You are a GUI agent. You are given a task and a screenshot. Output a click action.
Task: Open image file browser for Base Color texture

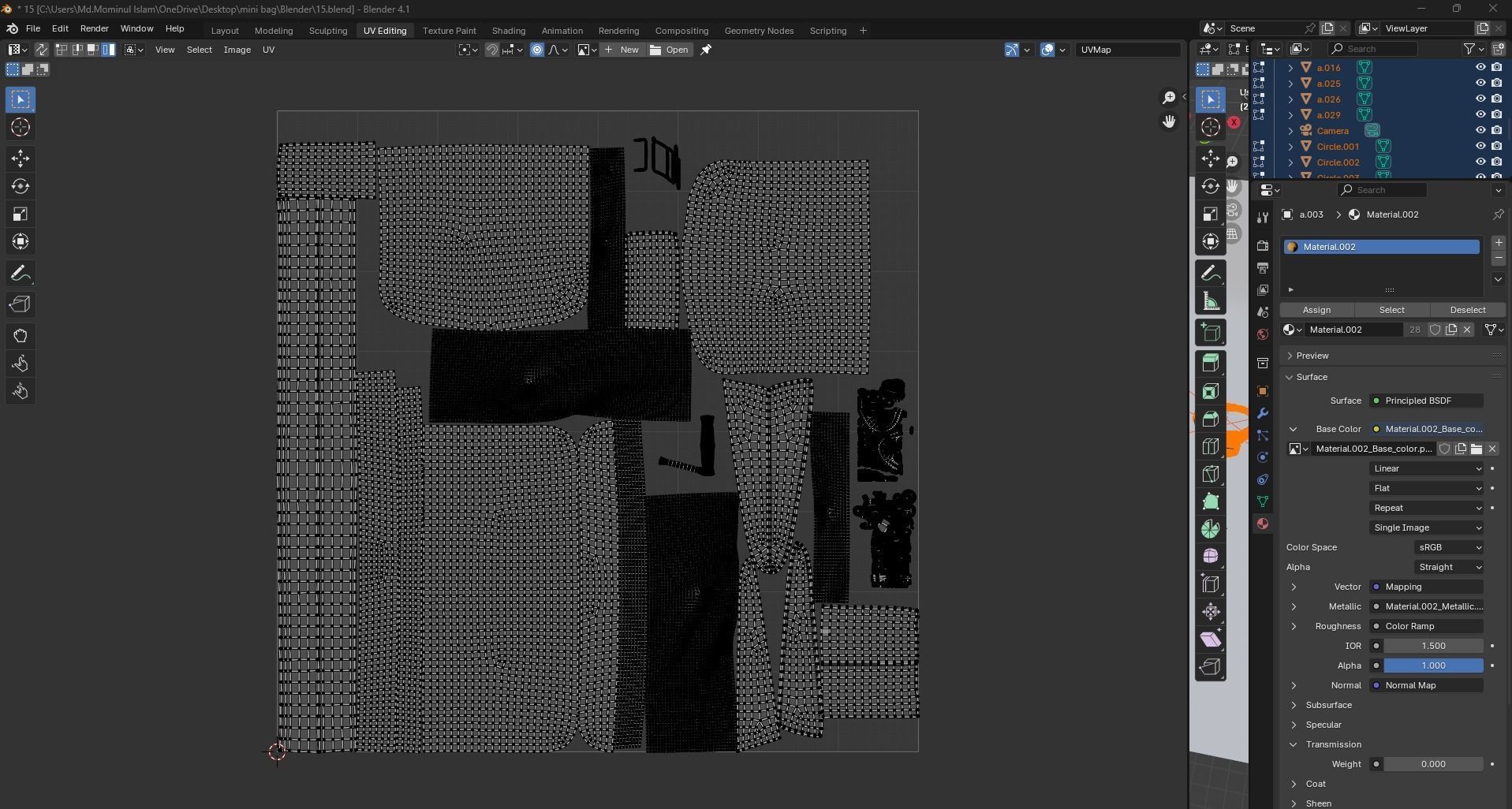tap(1477, 449)
